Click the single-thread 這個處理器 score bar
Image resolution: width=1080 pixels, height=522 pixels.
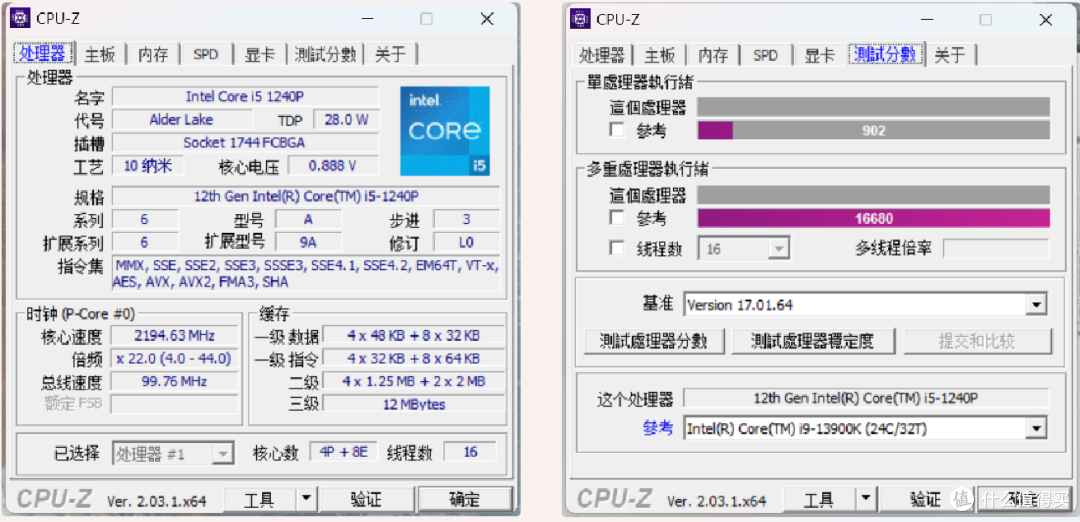pyautogui.click(x=873, y=107)
